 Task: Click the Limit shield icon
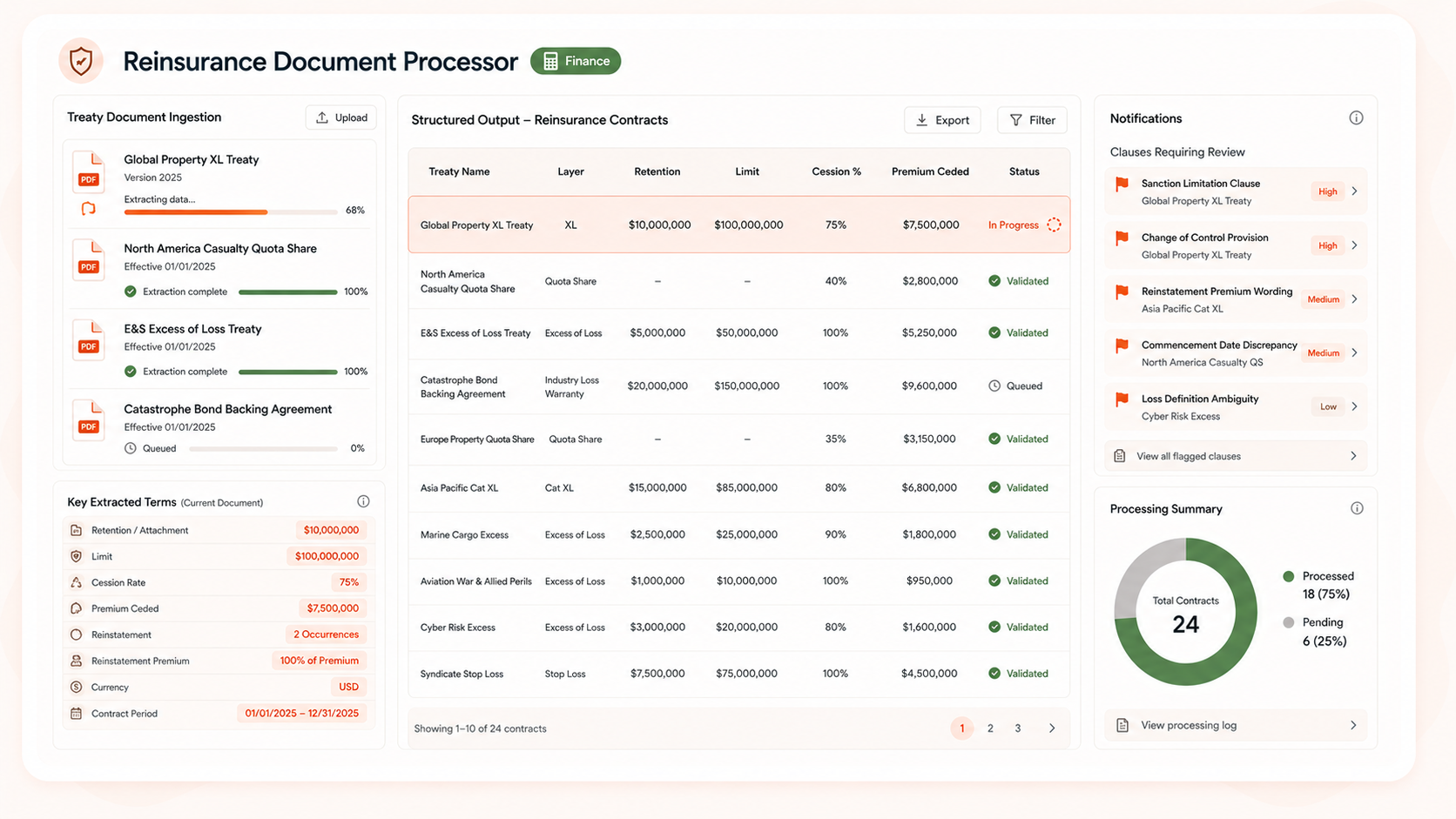(77, 556)
